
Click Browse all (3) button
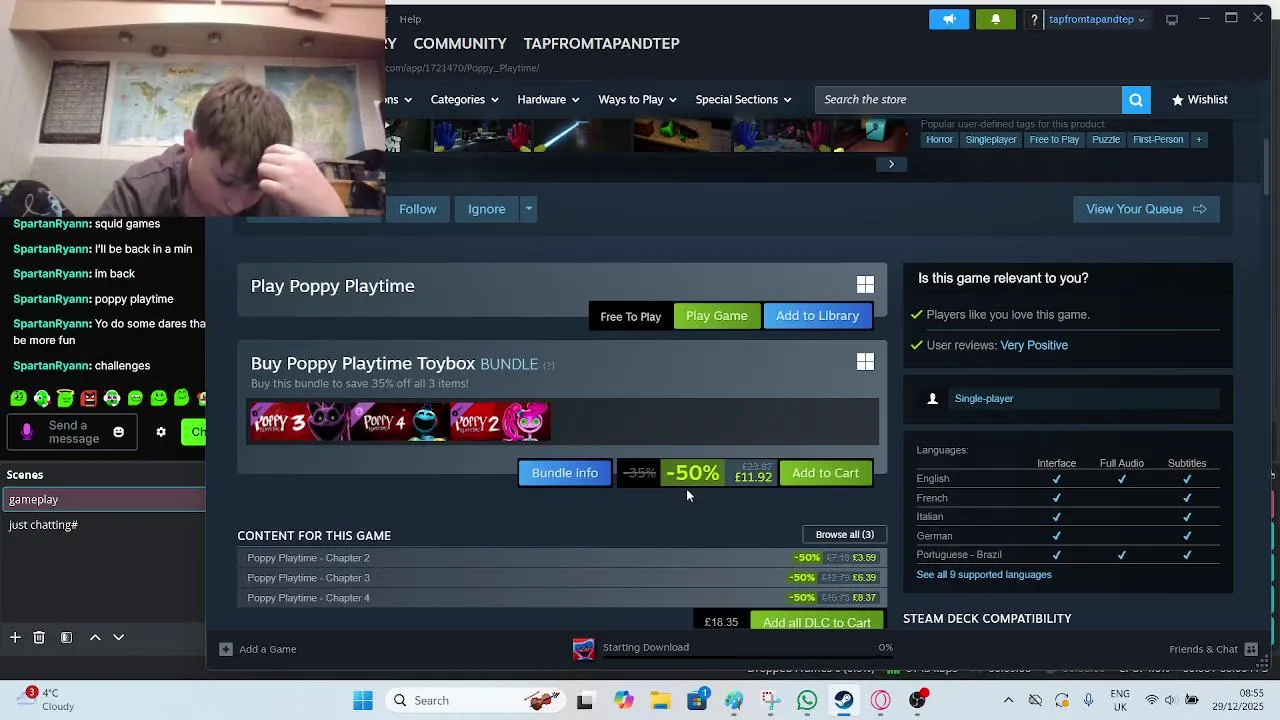click(844, 535)
